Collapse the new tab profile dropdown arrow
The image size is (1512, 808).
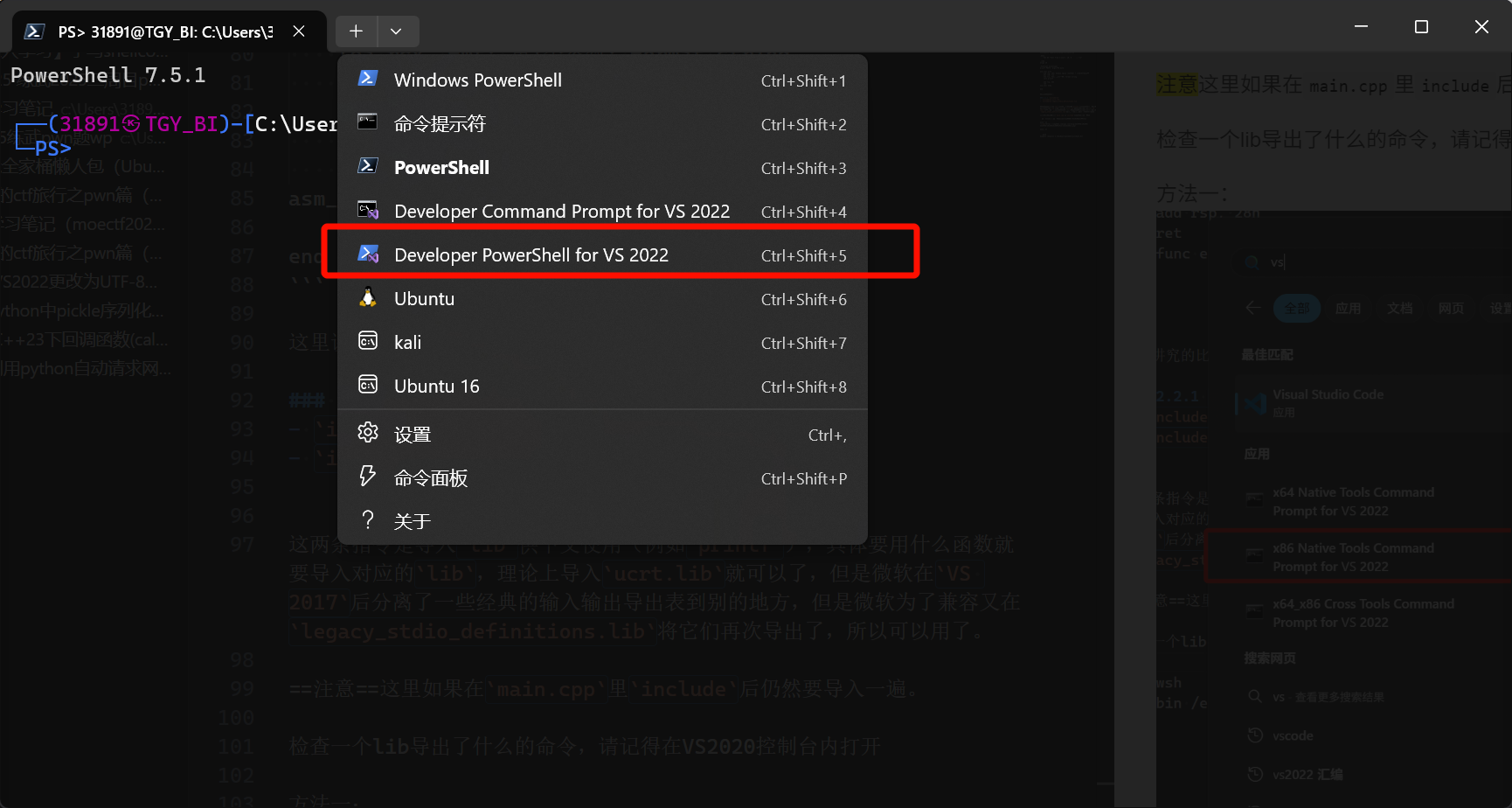397,31
